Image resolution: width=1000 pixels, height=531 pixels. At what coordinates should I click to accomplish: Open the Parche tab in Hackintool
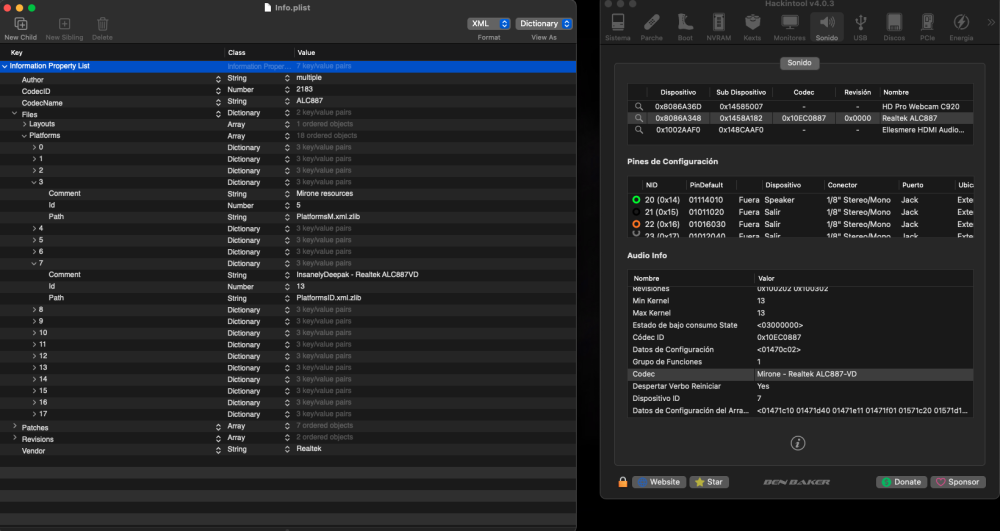click(651, 27)
